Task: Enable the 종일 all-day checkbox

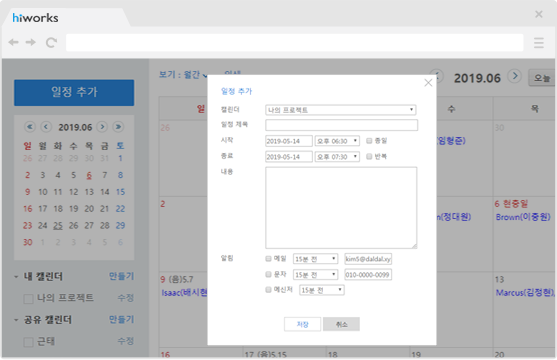Action: 369,141
